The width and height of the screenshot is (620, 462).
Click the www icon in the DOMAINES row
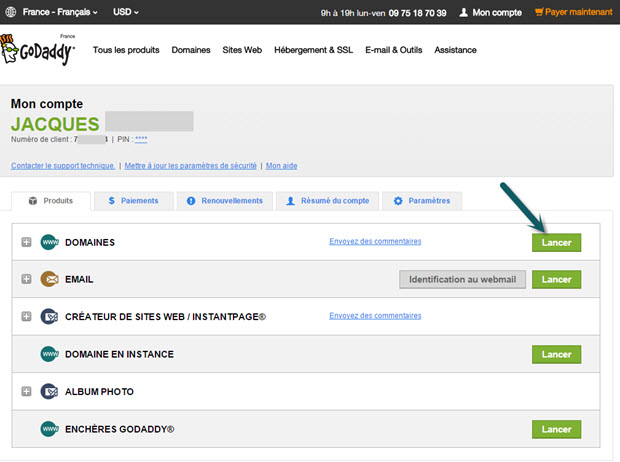click(49, 242)
